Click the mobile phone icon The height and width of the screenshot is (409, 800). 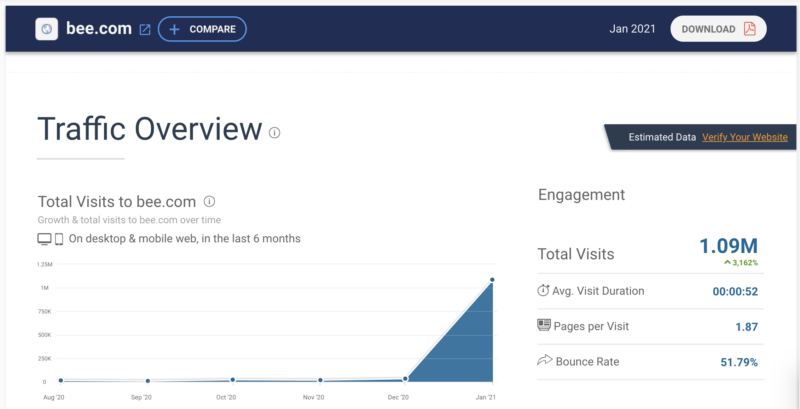pyautogui.click(x=59, y=239)
